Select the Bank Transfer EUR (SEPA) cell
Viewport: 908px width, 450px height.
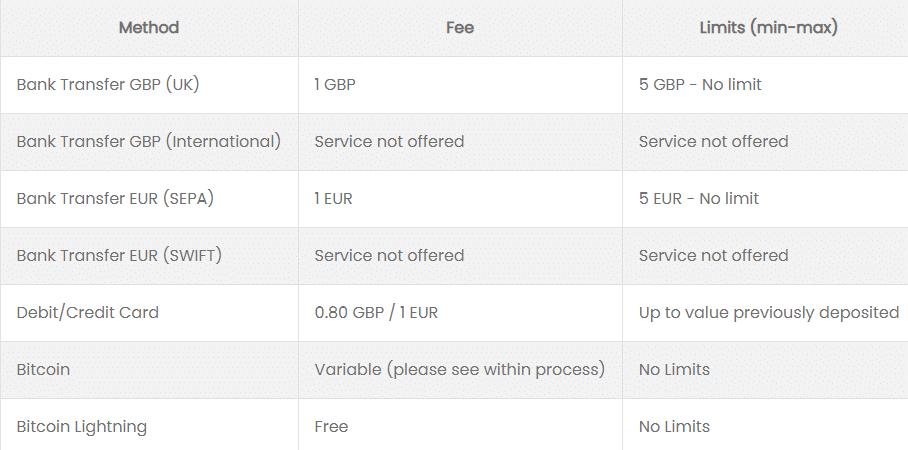115,199
